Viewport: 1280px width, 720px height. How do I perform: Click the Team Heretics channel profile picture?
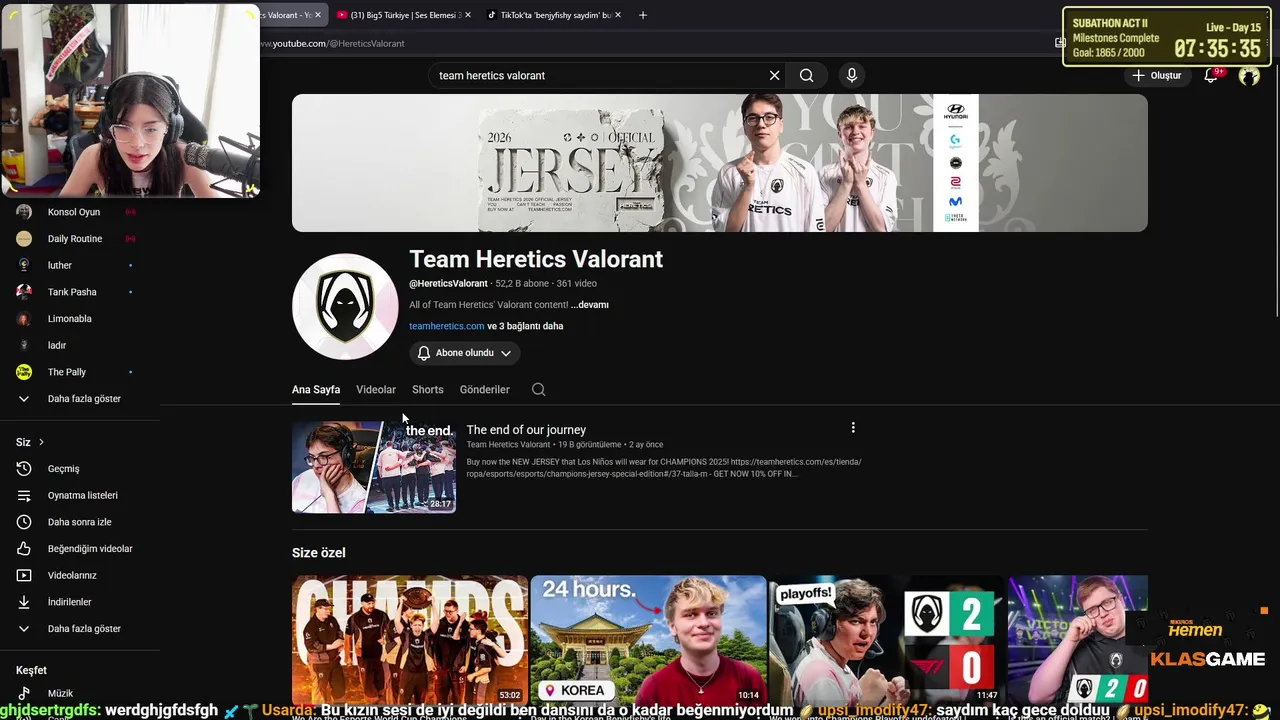point(345,306)
